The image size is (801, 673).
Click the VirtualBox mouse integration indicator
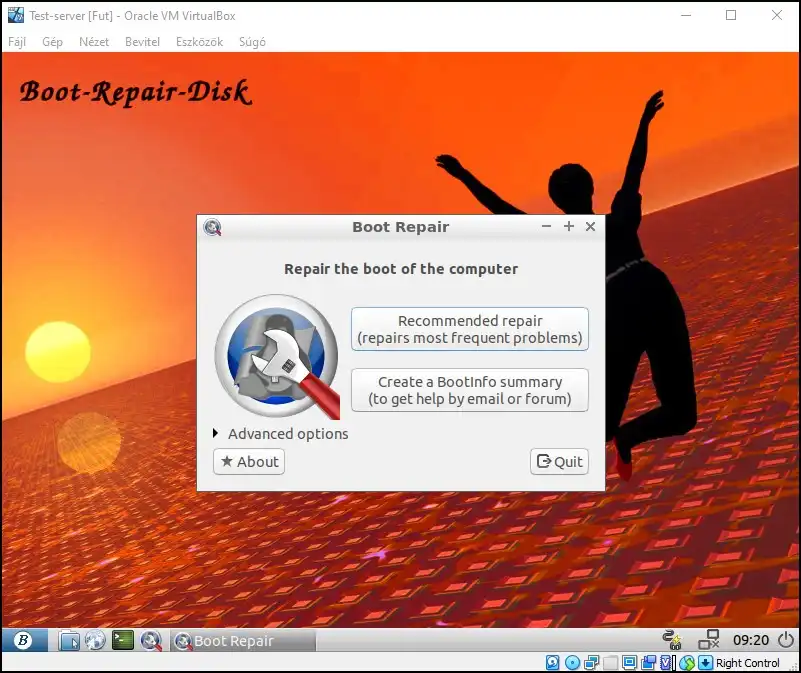click(x=687, y=663)
